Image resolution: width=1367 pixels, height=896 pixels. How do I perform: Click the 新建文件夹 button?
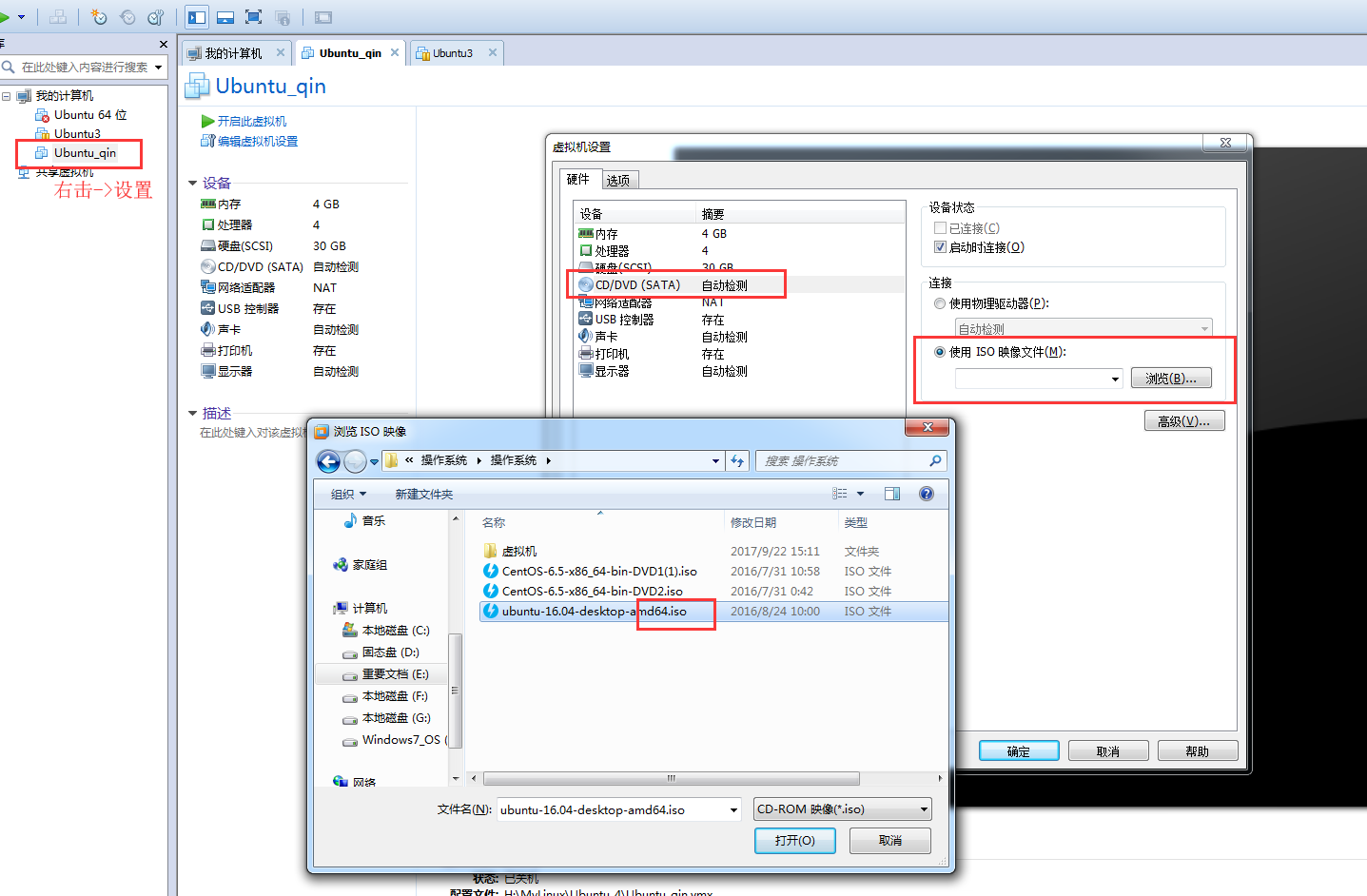[424, 495]
